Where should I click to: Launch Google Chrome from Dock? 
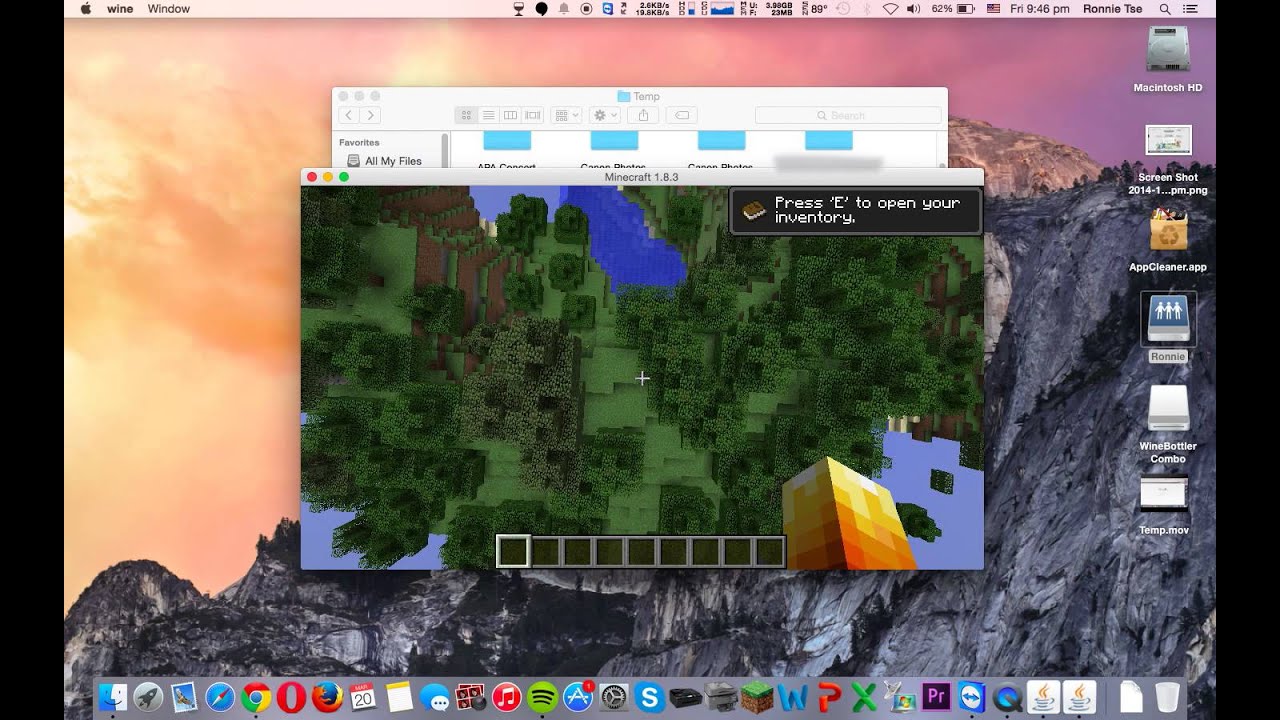coord(256,696)
